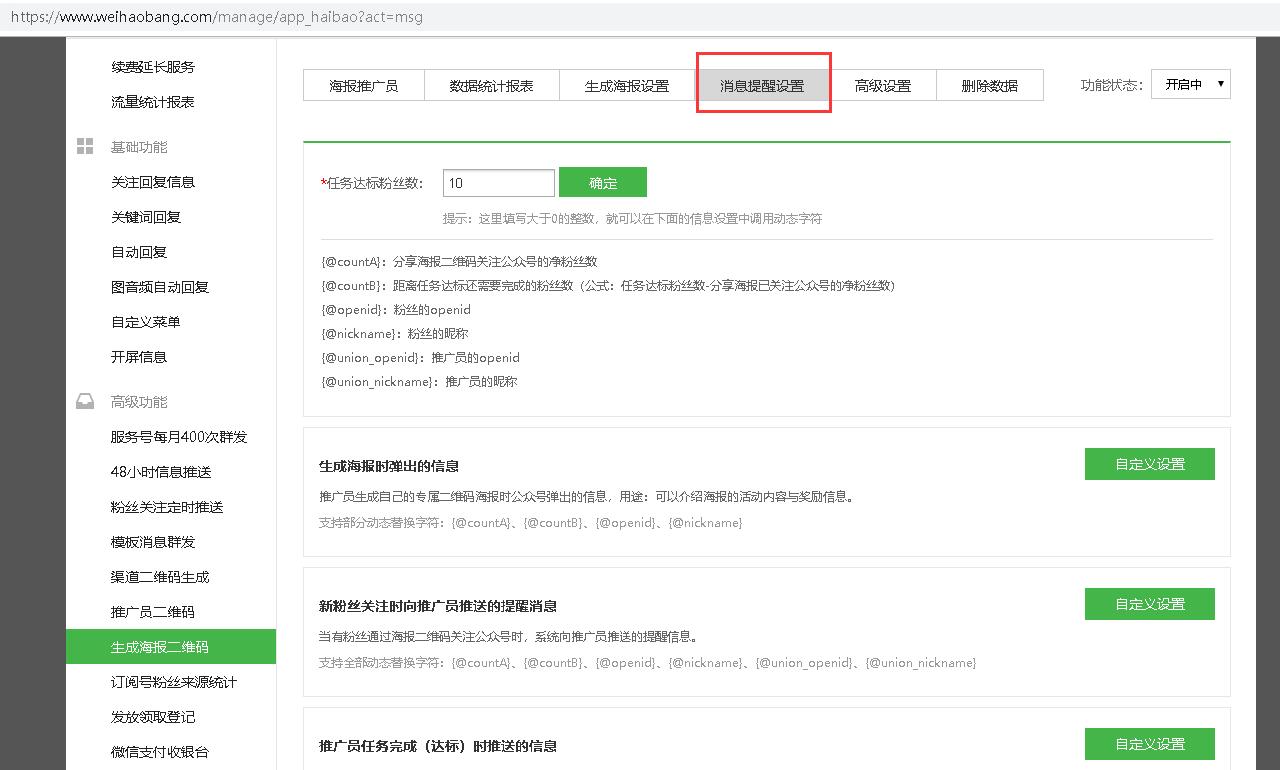Click the {@countA} variable description line
The width and height of the screenshot is (1280, 770).
point(459,262)
